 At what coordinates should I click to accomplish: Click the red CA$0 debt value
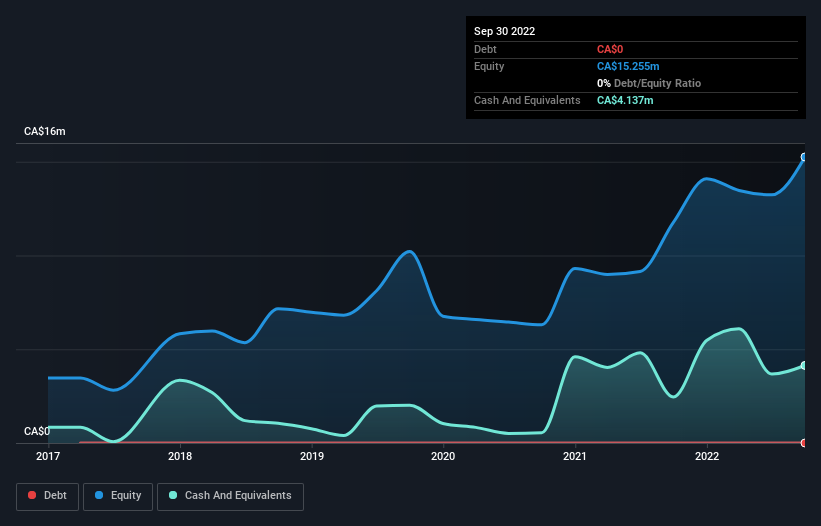(x=610, y=49)
